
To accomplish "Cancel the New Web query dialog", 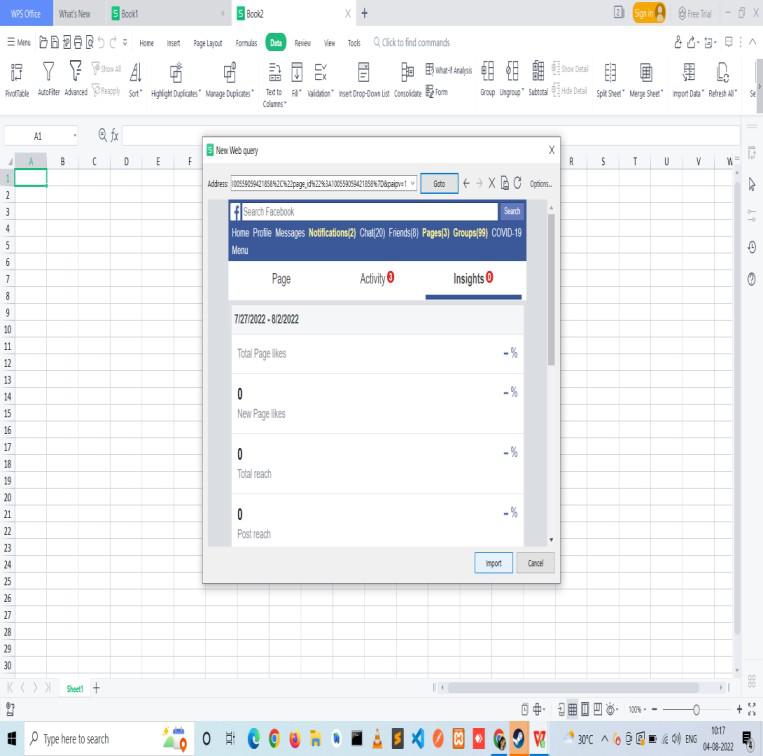I will [x=535, y=563].
